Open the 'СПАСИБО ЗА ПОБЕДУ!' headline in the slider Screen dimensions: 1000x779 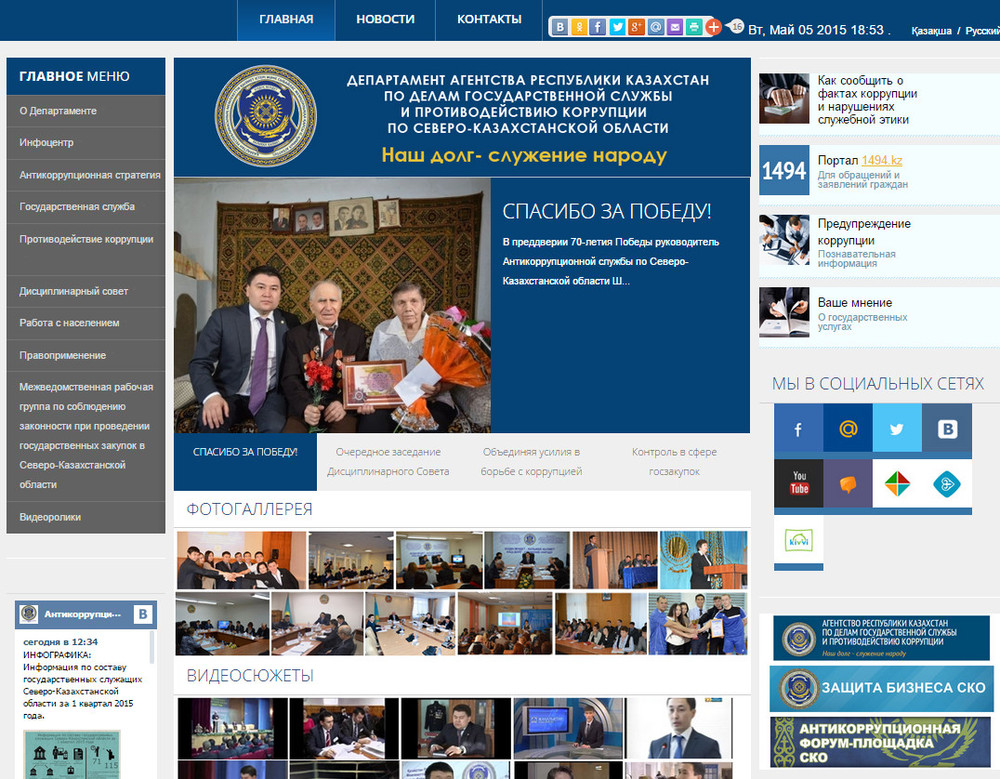click(x=607, y=211)
